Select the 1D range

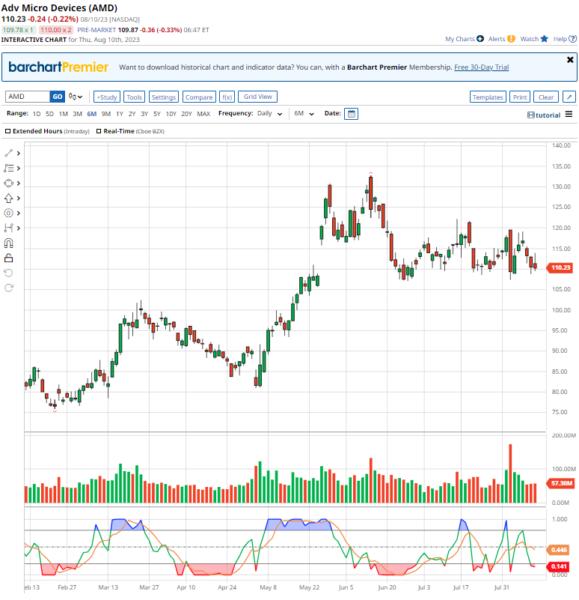[x=37, y=114]
